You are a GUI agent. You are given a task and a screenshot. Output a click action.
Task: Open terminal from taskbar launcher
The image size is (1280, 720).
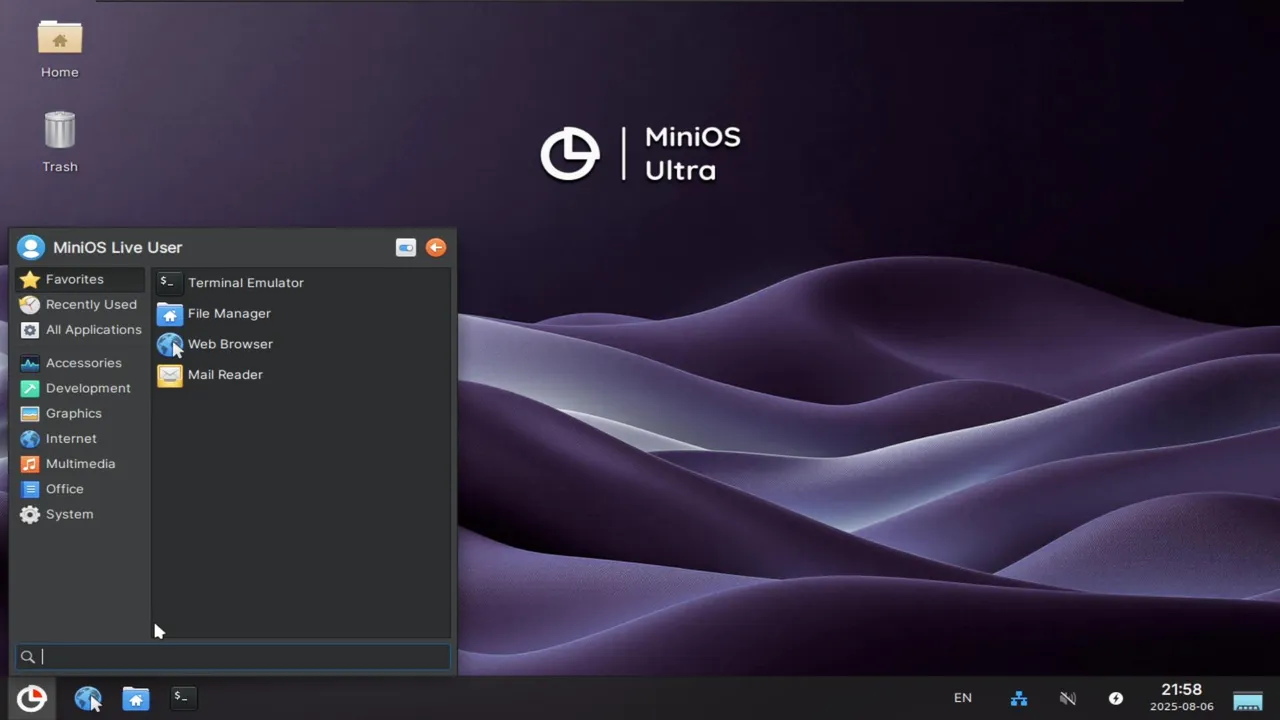(182, 698)
